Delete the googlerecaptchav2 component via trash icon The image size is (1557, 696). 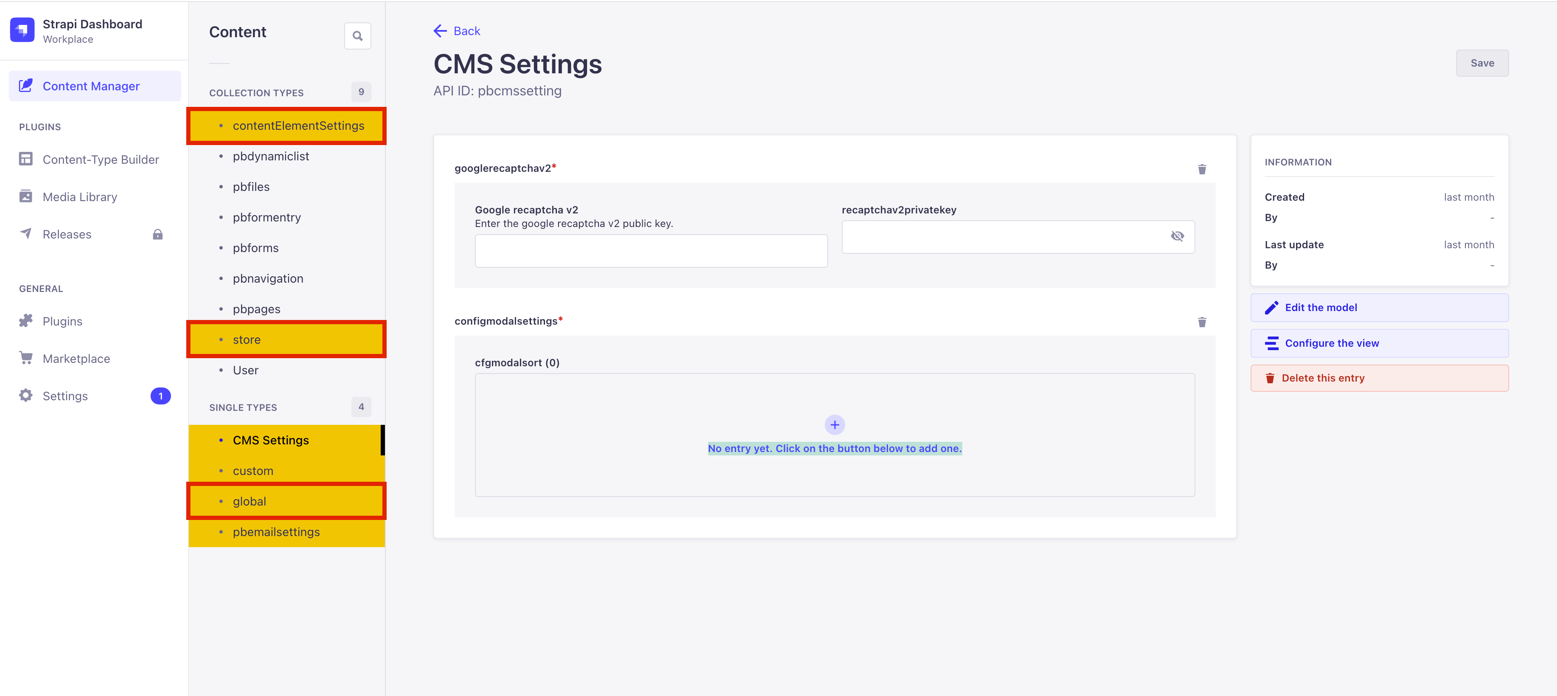1202,169
